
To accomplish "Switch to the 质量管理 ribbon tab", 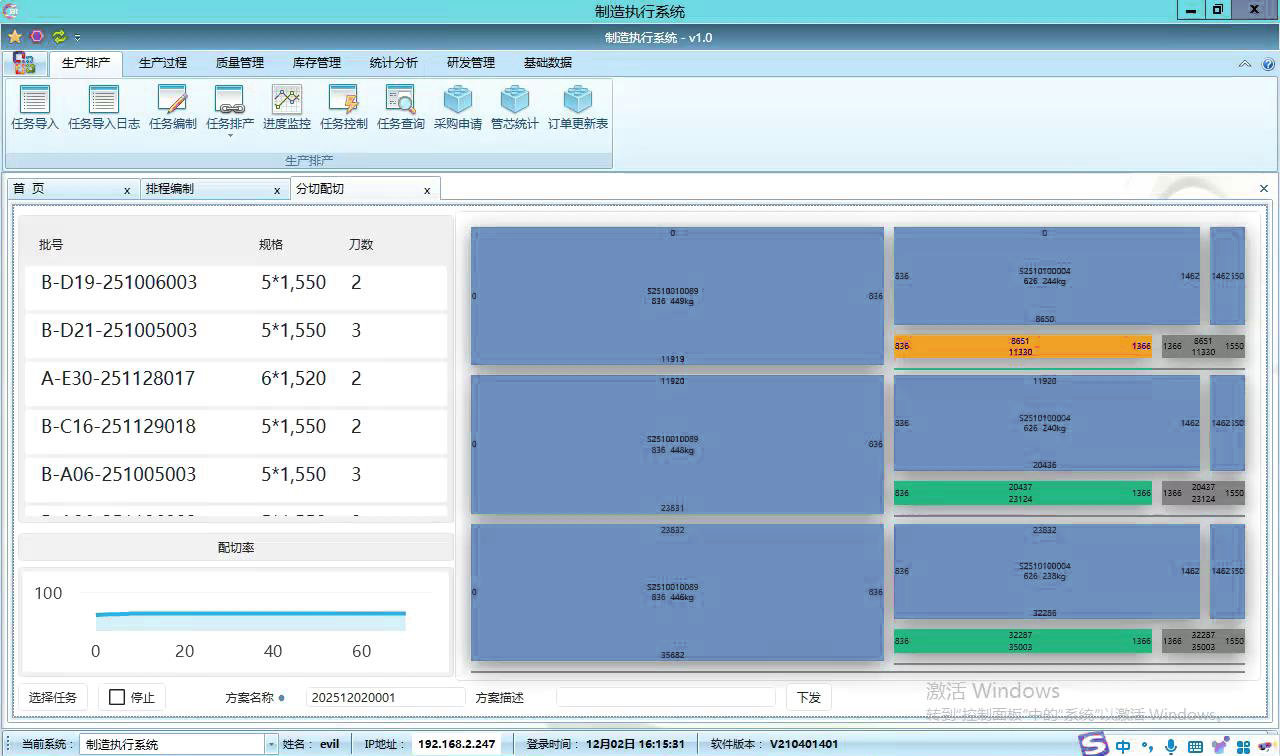I will (240, 63).
